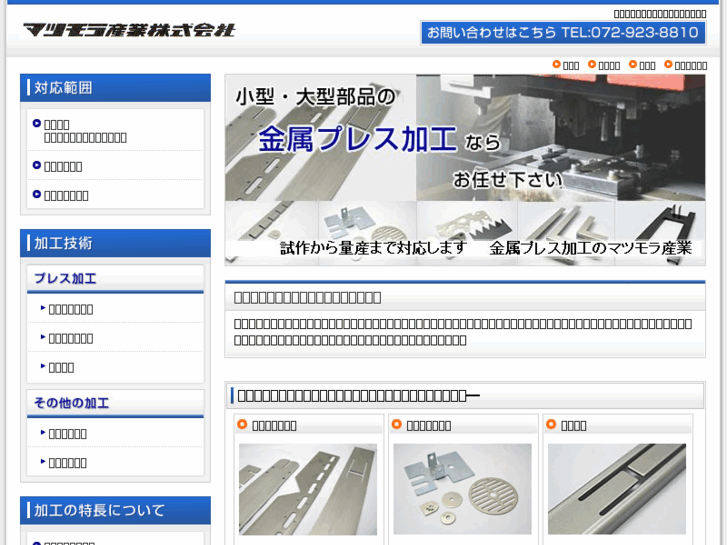Open the first arrow link under プレス加工

click(x=70, y=309)
